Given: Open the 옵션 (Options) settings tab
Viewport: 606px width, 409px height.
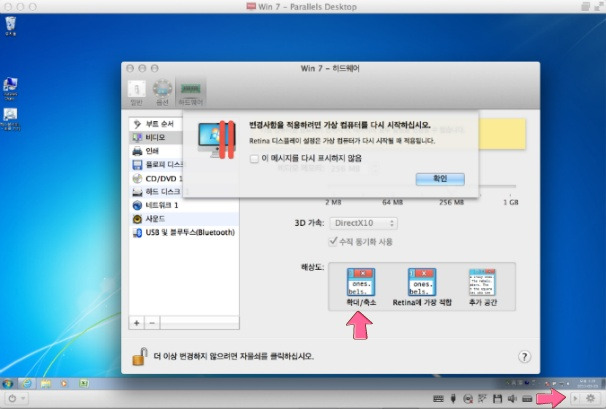Looking at the screenshot, I should 162,92.
